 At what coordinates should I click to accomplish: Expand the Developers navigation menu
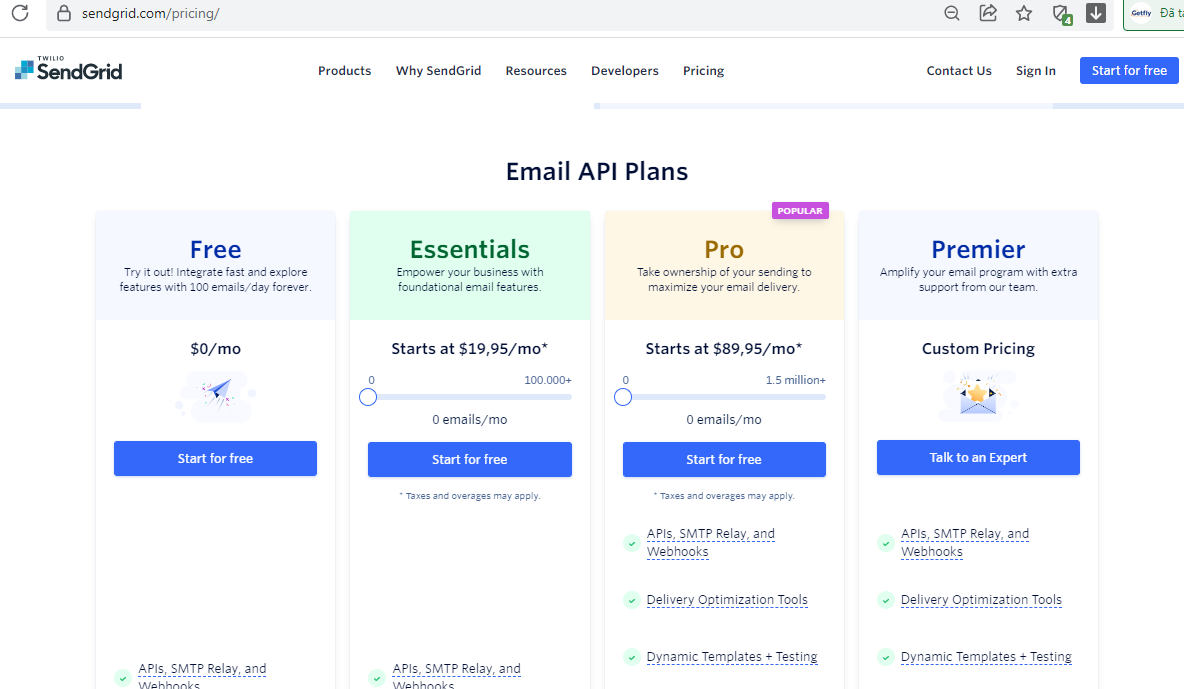tap(625, 71)
